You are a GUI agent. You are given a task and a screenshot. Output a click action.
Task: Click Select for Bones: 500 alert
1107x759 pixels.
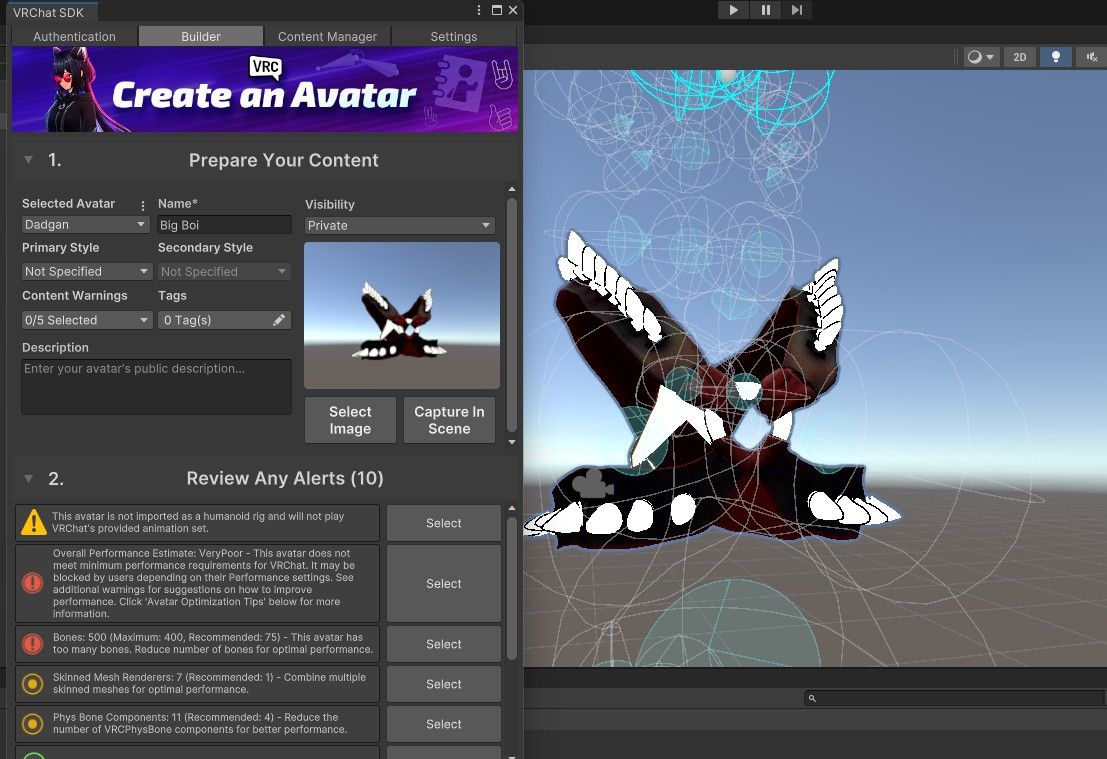pos(443,644)
